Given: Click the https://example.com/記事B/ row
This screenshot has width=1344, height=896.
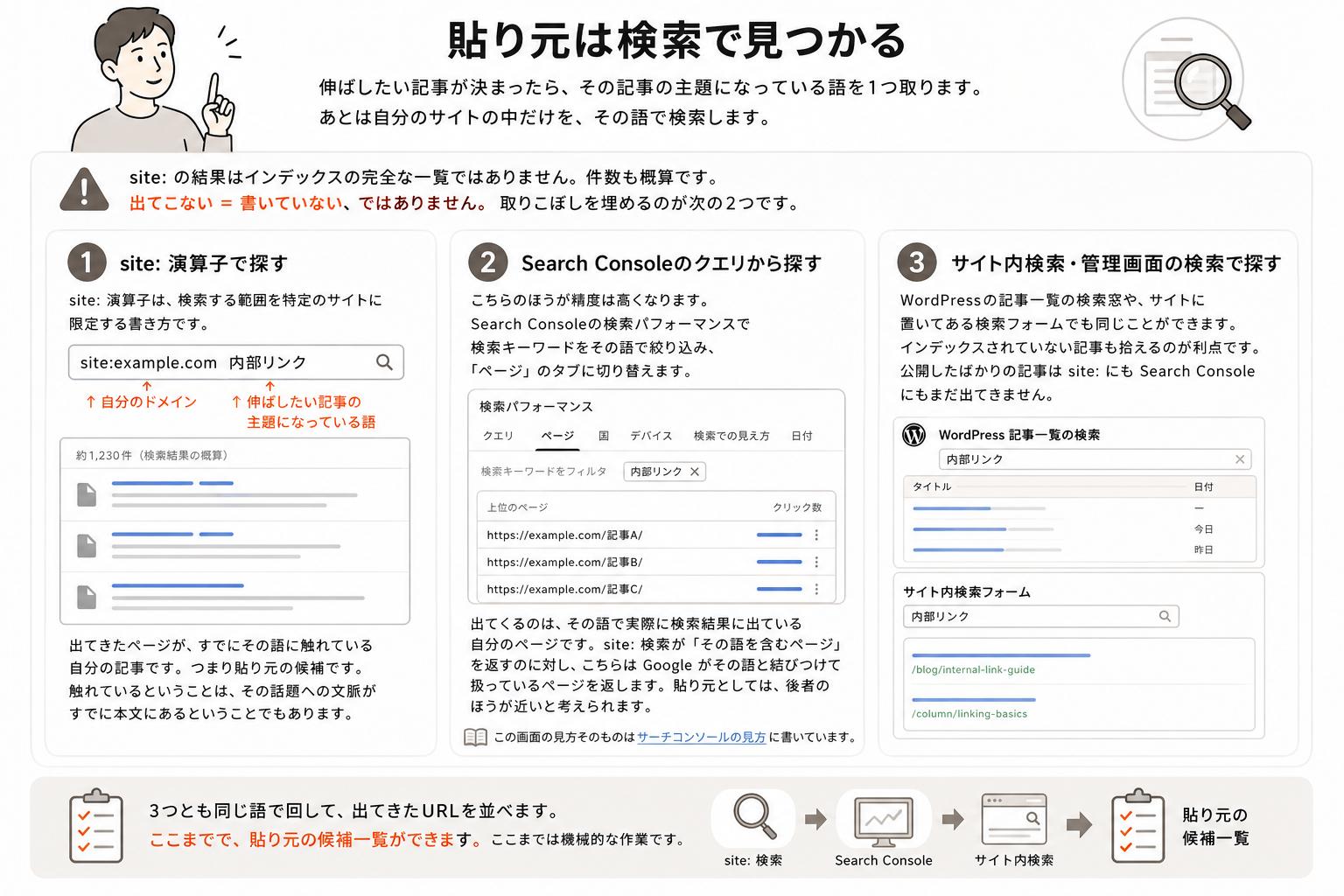Looking at the screenshot, I should (655, 562).
